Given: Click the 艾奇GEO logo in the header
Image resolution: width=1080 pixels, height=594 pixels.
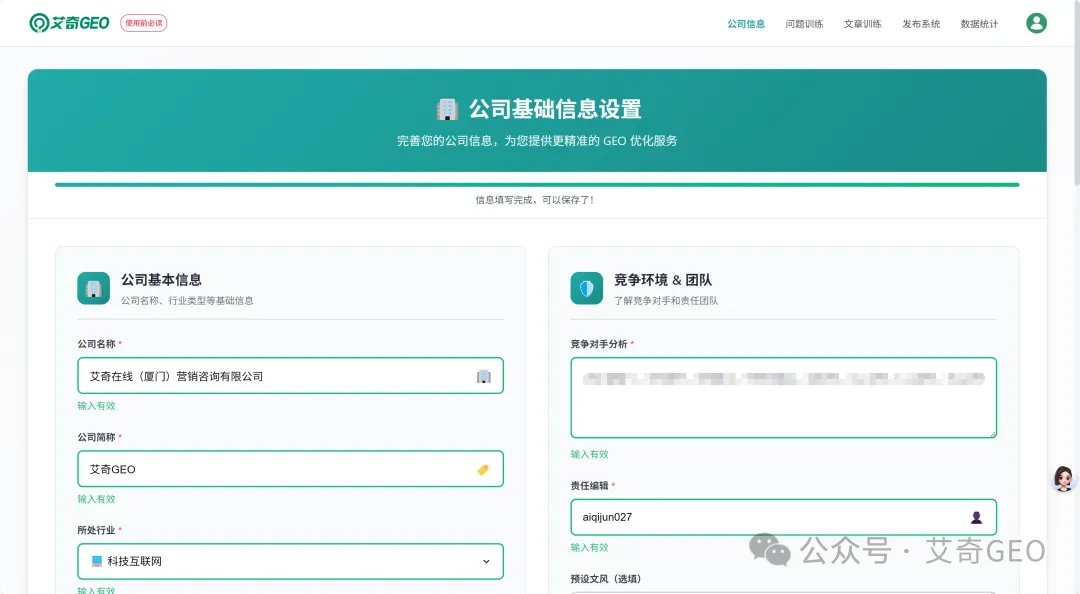Looking at the screenshot, I should click(x=69, y=23).
